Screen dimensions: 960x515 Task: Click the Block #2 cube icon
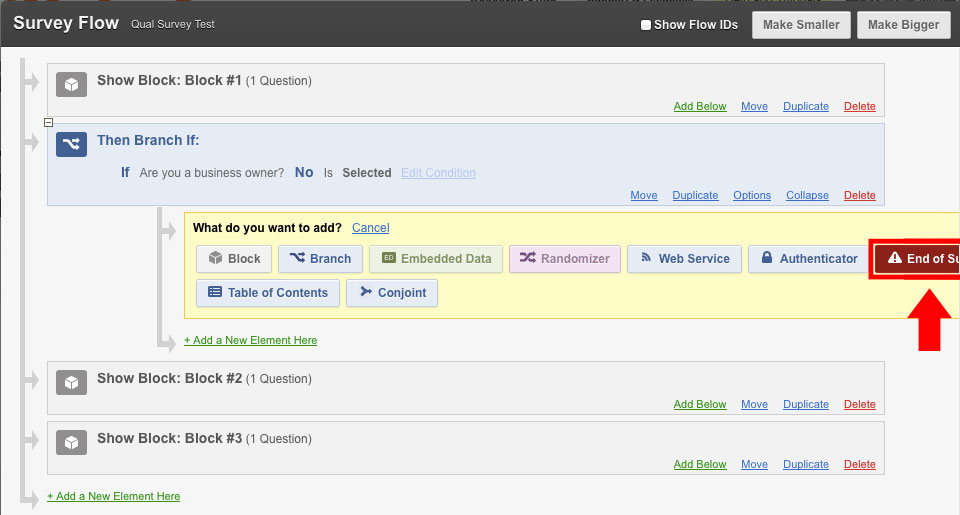(x=70, y=382)
